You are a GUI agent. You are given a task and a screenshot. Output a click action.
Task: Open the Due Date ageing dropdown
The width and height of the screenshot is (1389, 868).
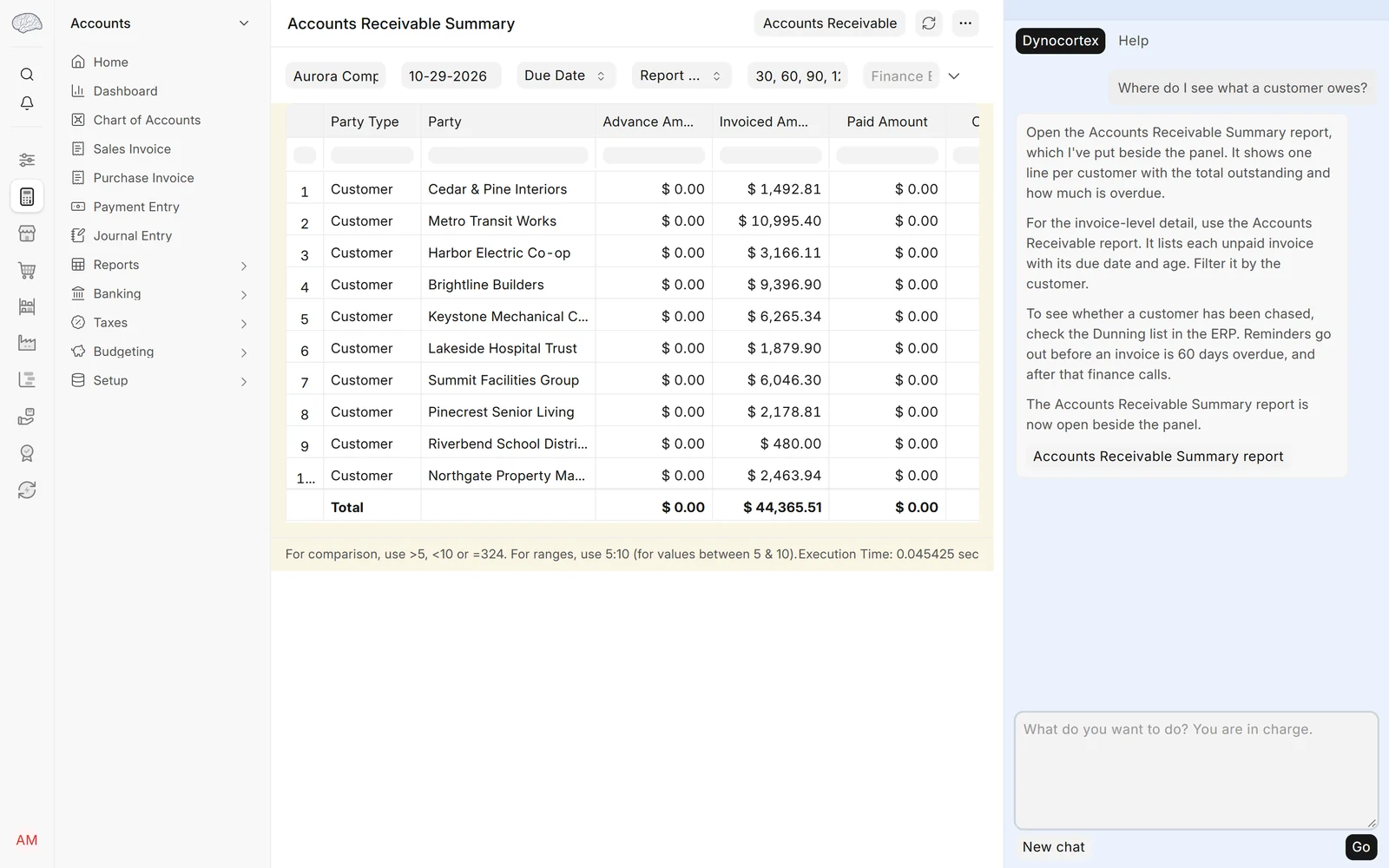click(566, 76)
